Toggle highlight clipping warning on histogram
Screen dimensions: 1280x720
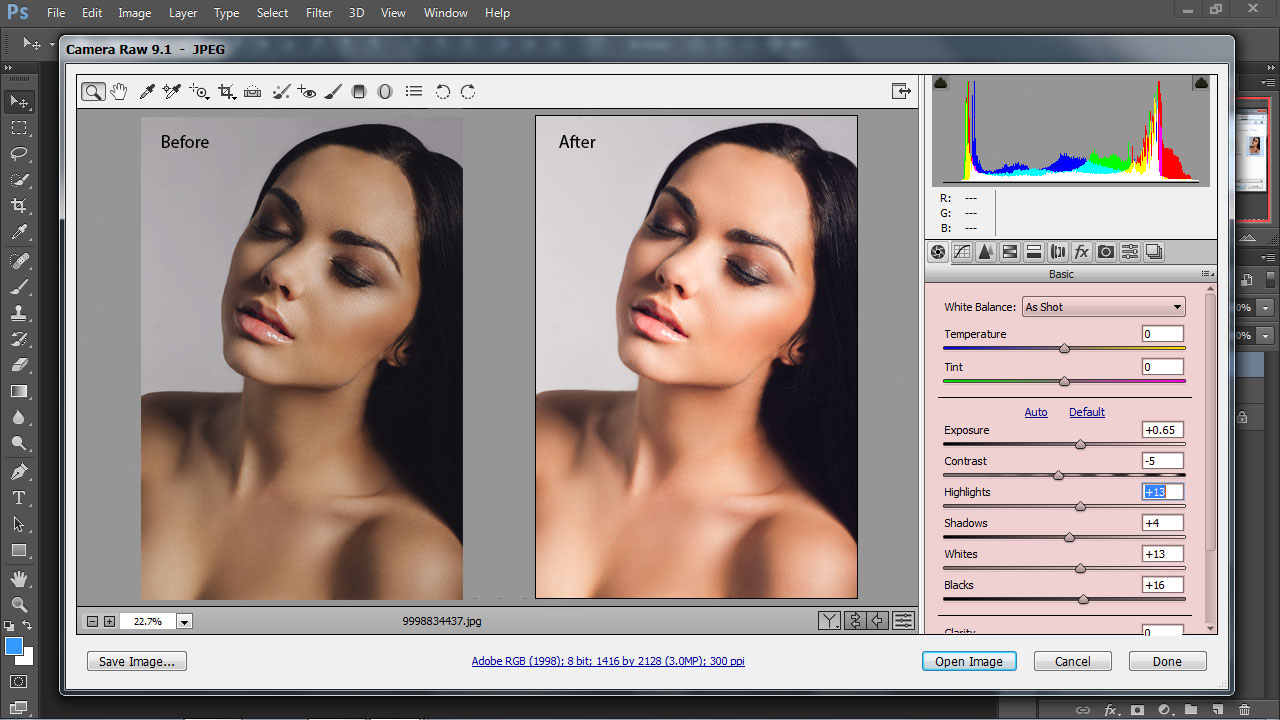tap(1201, 84)
